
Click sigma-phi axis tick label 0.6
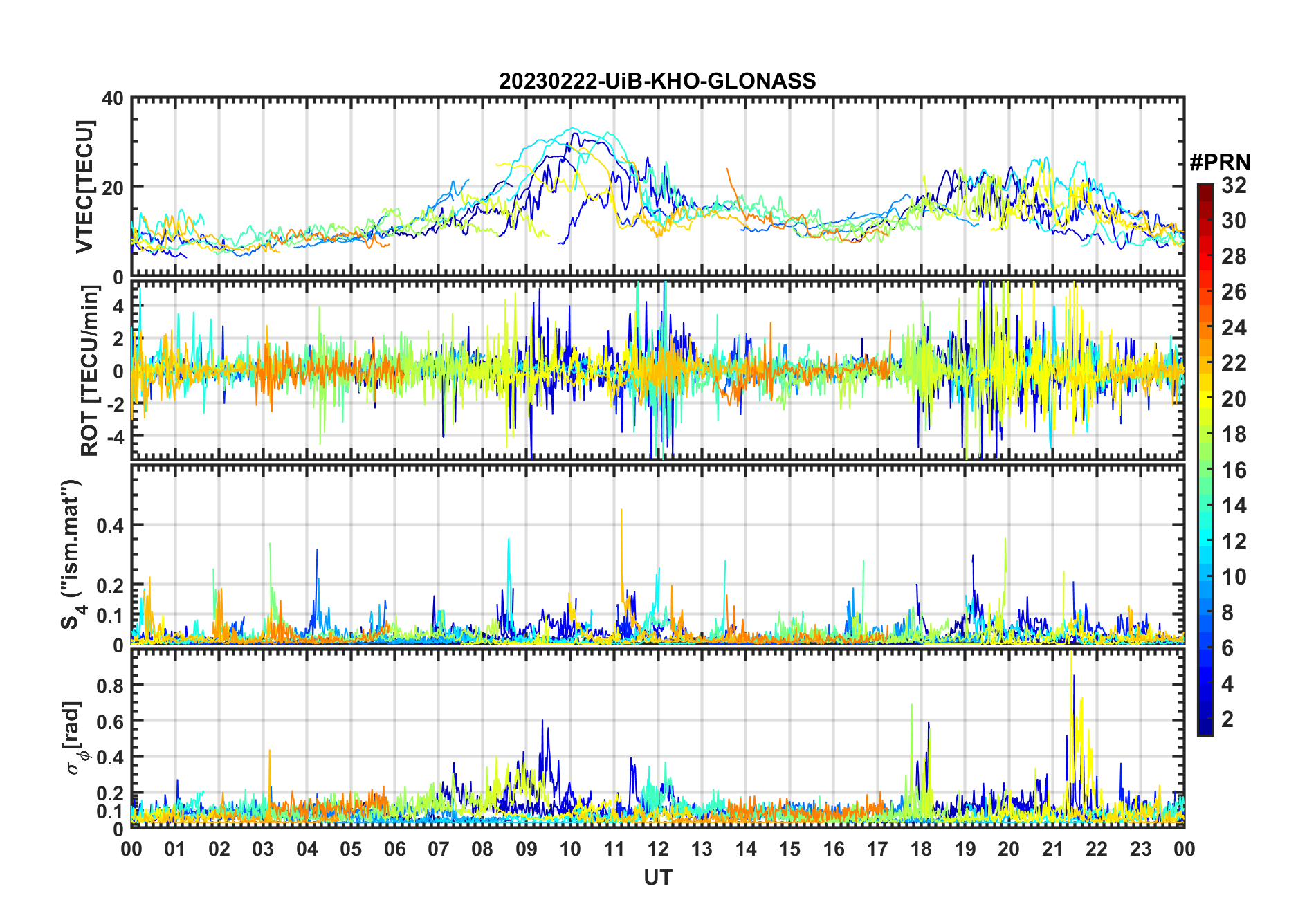pos(110,721)
